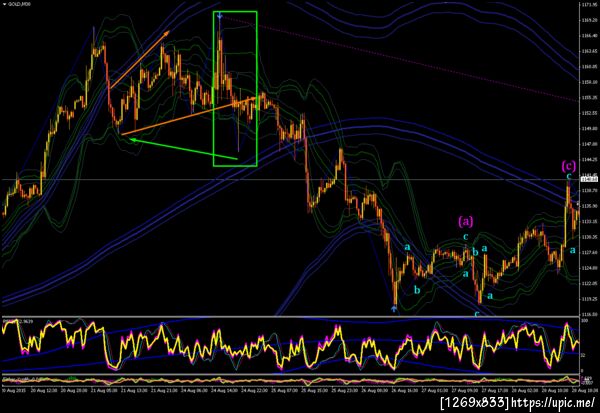Select the cyan b label below wave (a)

[x=475, y=252]
